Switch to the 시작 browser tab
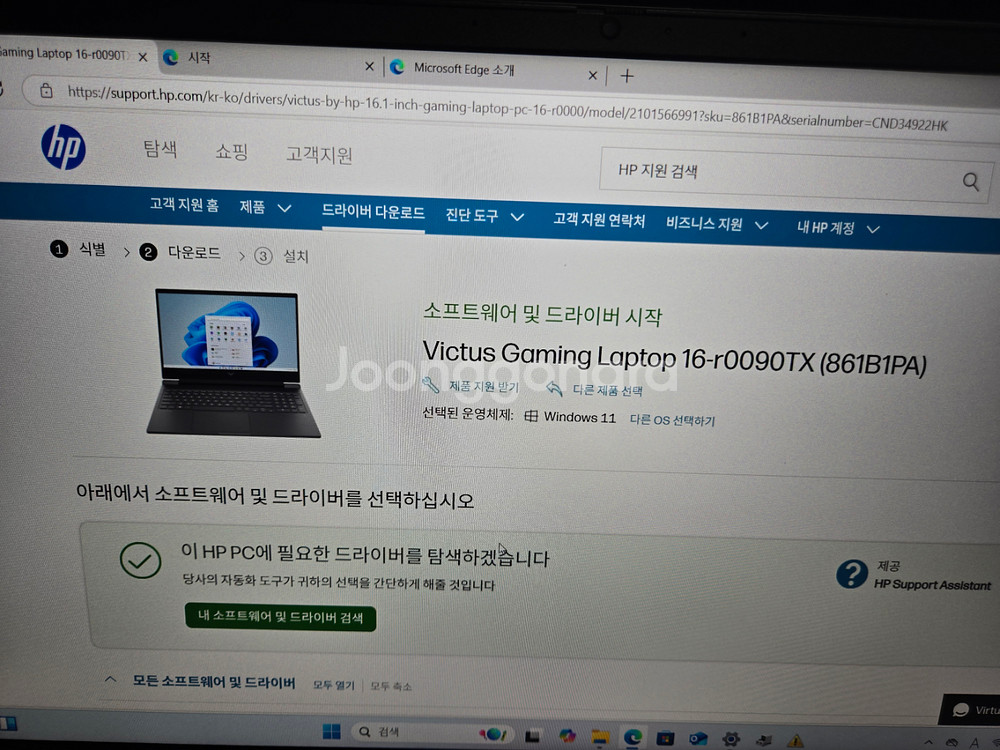The image size is (1000, 750). [x=268, y=60]
